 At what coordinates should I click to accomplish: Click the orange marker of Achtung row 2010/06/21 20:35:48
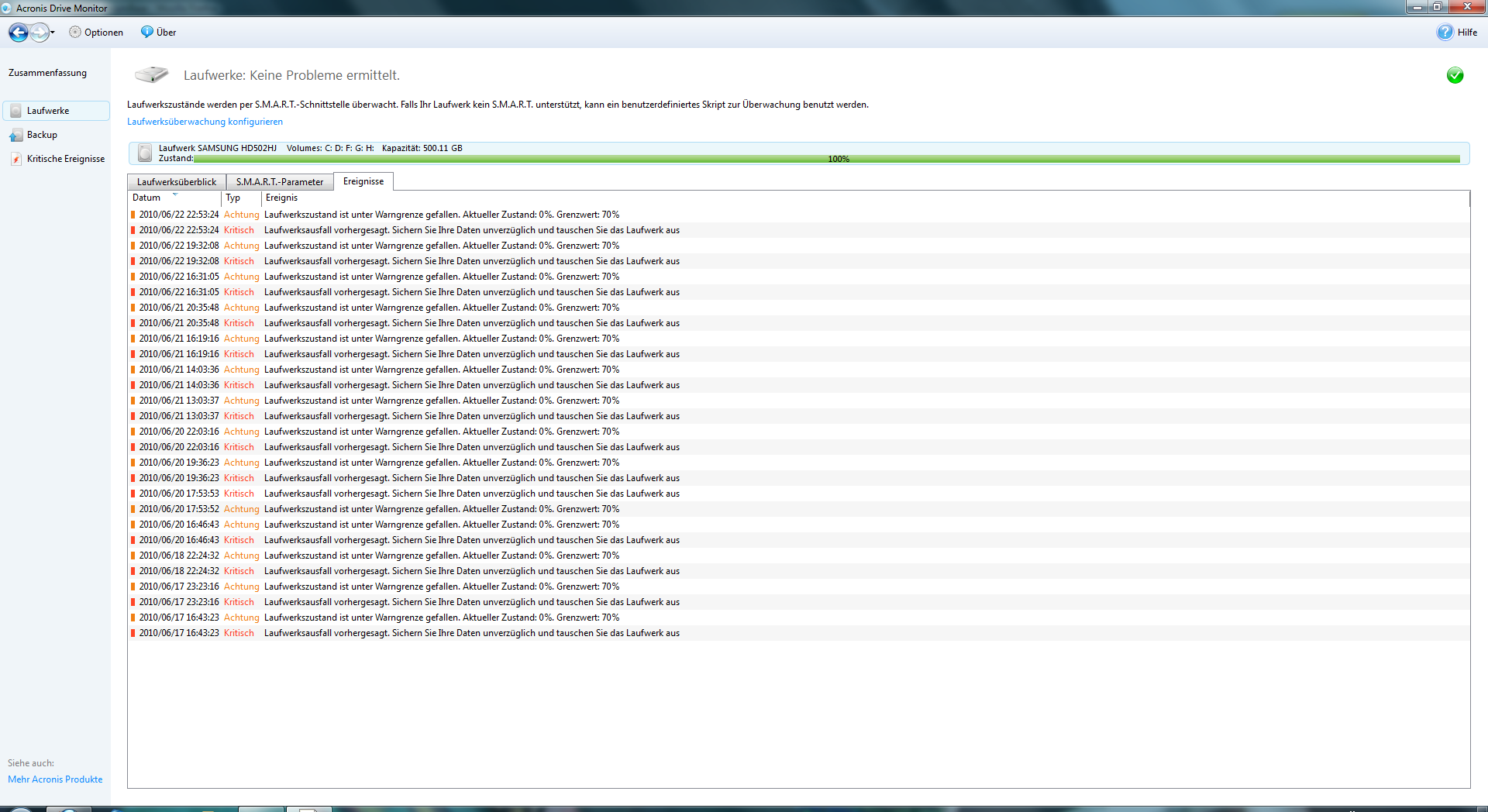pyautogui.click(x=133, y=308)
